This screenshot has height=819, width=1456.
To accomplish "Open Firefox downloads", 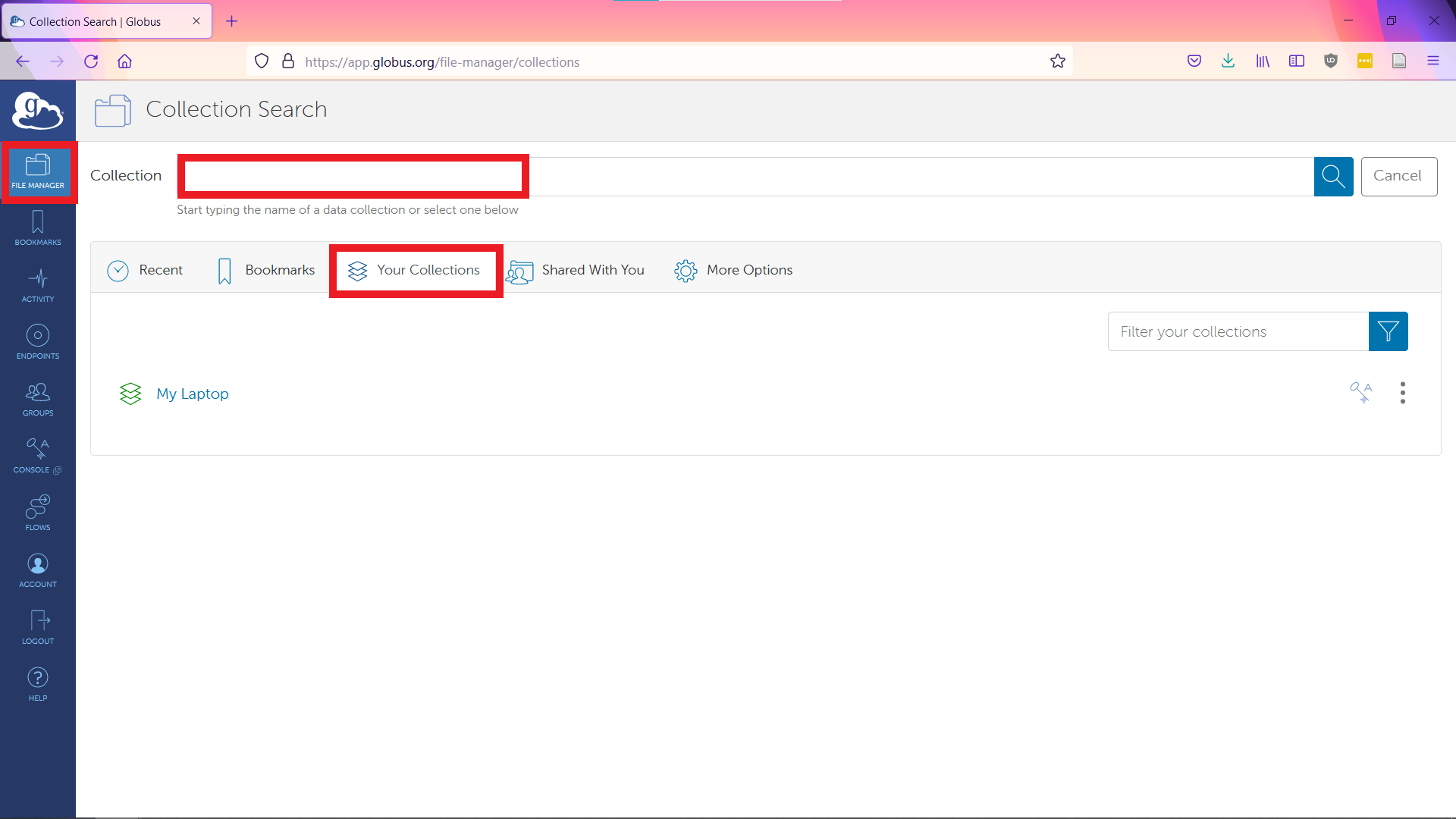I will tap(1228, 61).
